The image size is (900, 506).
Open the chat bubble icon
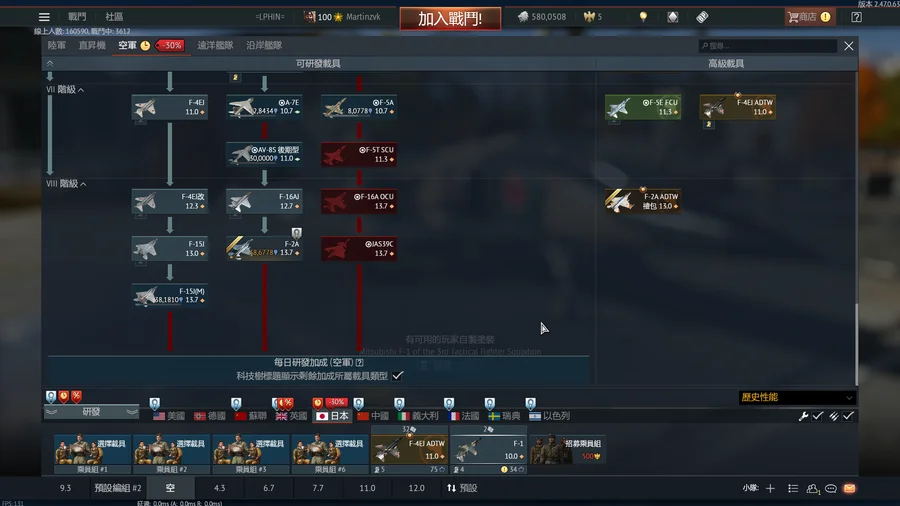pos(831,488)
